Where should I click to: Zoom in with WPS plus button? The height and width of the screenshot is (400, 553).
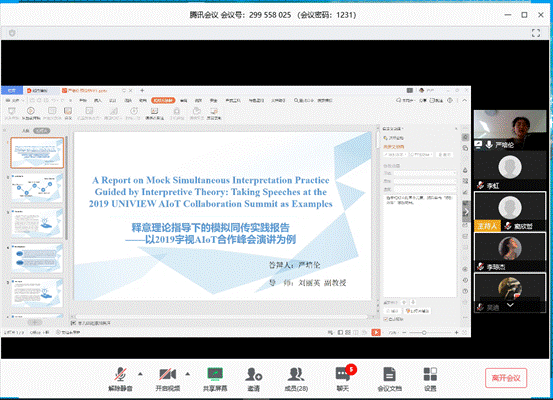click(456, 332)
